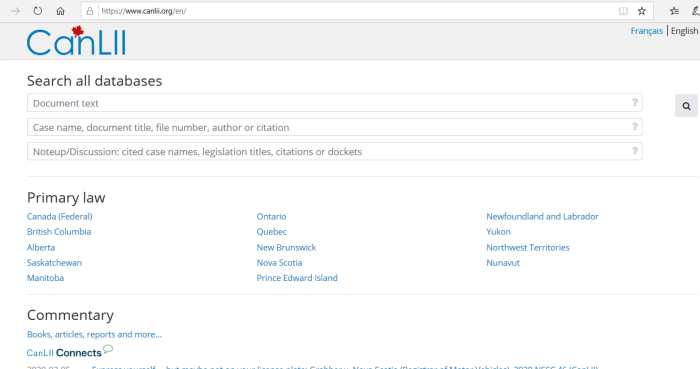Focus the Document text search field
The width and height of the screenshot is (700, 369).
tap(334, 103)
